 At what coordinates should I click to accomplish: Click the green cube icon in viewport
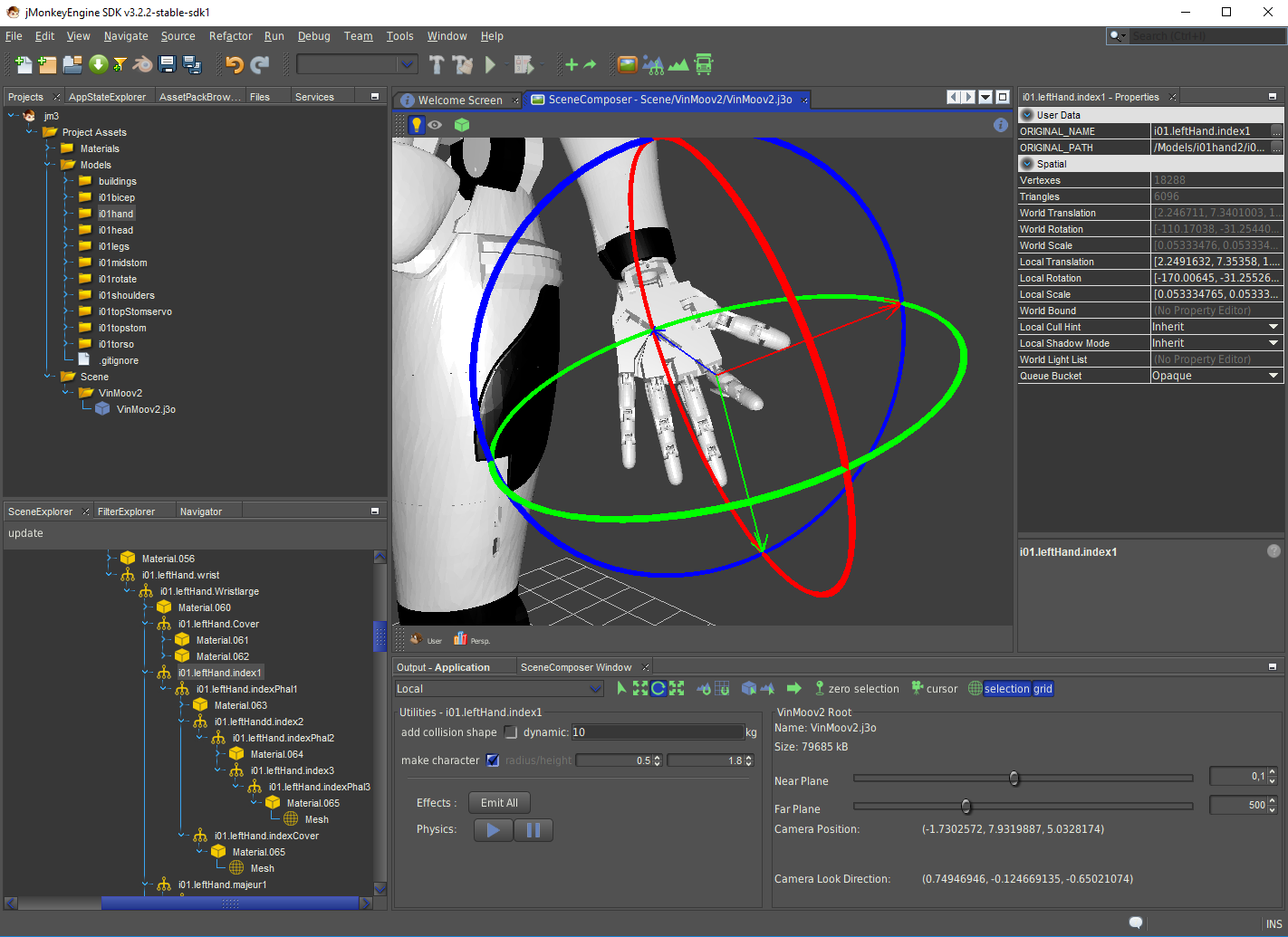coord(462,125)
